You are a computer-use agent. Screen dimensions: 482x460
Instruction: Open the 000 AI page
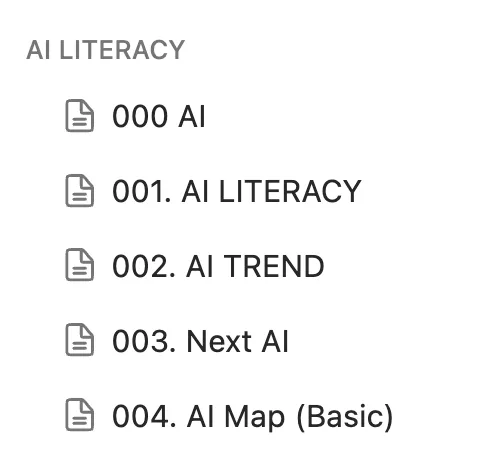(159, 116)
